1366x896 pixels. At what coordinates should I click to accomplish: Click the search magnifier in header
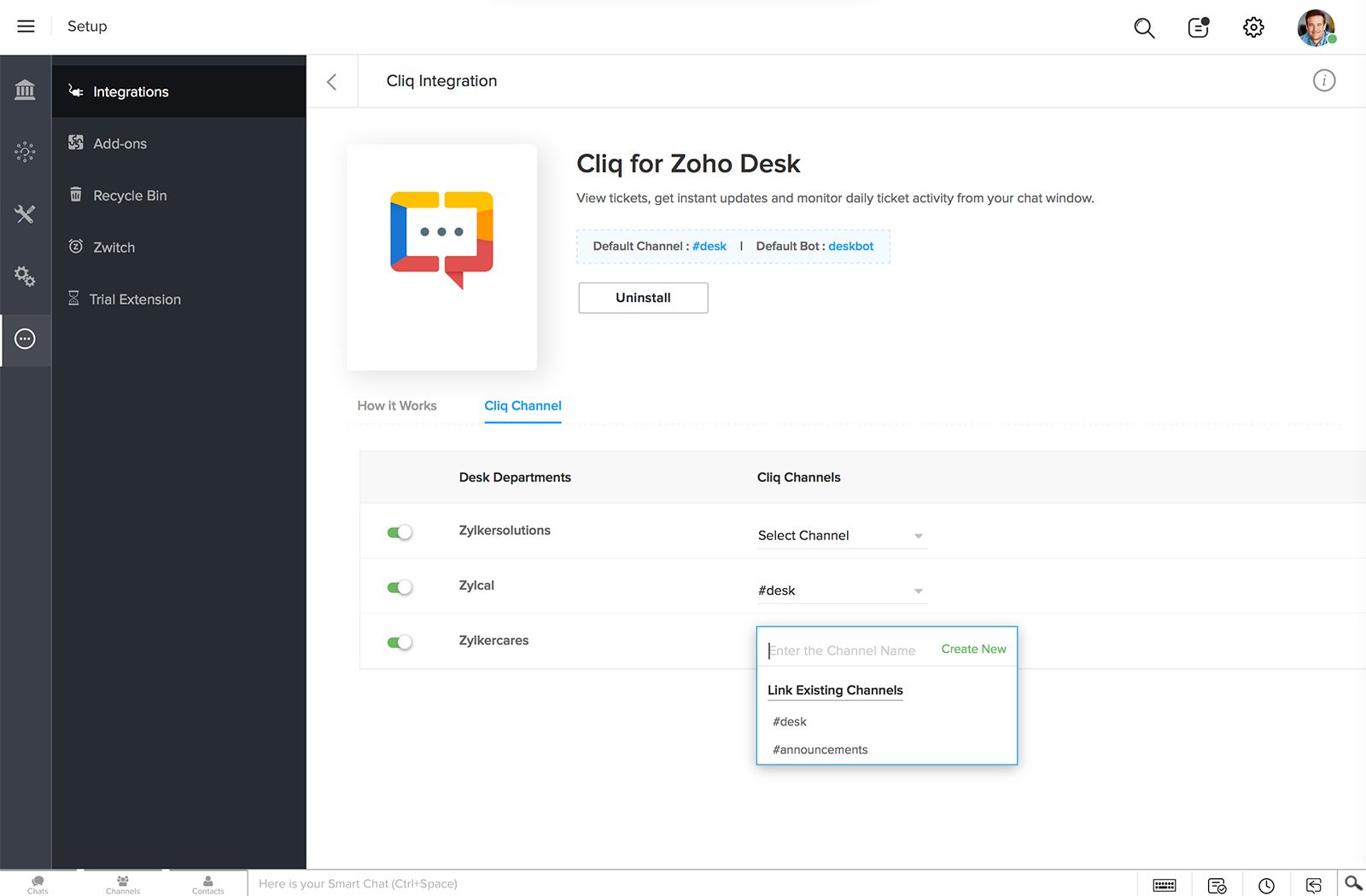tap(1144, 28)
